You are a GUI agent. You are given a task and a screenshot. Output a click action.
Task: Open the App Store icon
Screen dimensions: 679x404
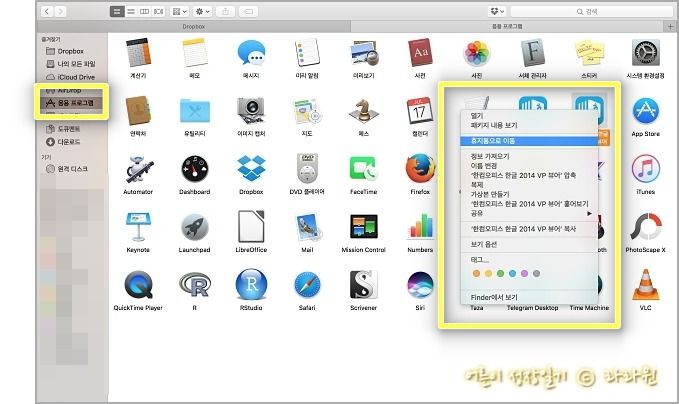[645, 111]
